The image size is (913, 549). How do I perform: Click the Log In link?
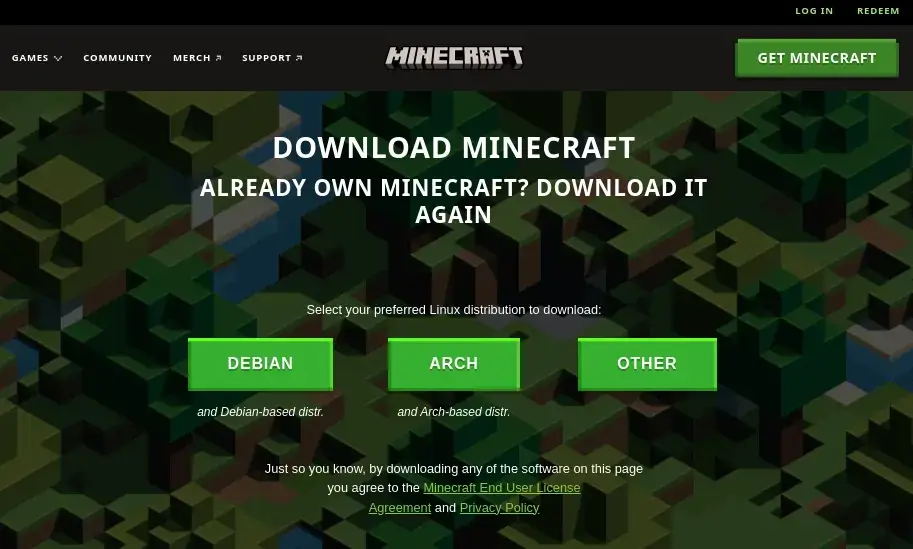click(x=814, y=10)
